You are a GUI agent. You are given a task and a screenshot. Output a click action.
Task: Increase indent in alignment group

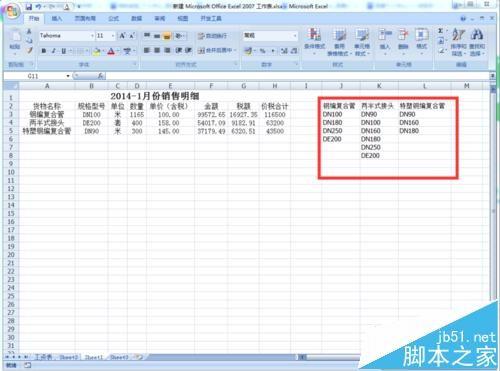188,50
